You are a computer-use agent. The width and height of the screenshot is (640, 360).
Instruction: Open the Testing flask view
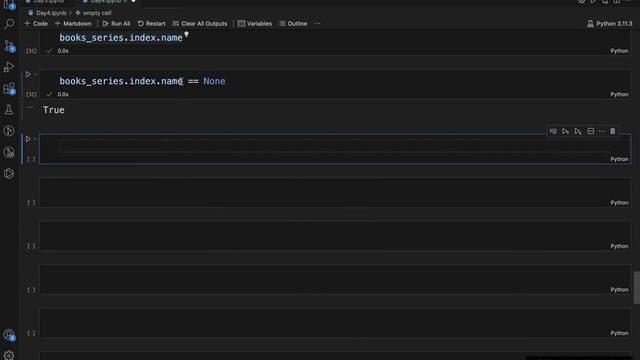[9, 109]
